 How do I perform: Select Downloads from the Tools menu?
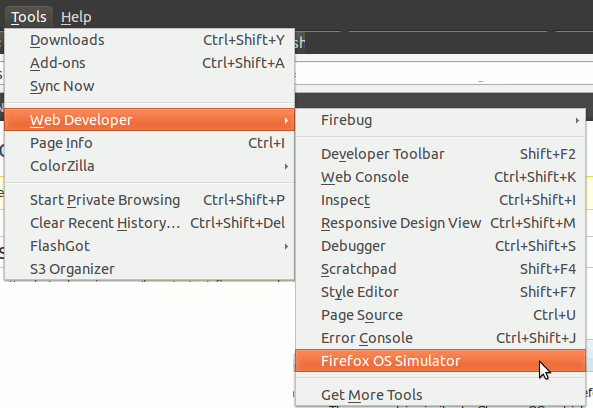pos(149,40)
